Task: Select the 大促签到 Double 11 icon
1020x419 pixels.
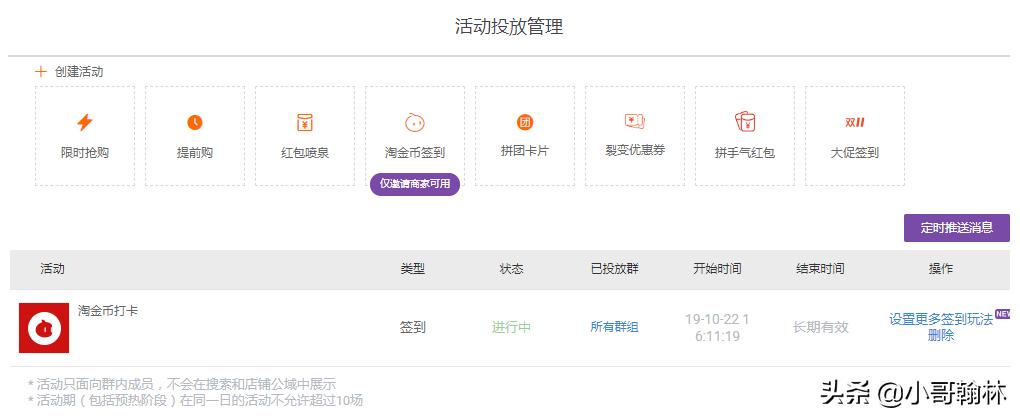Action: tap(855, 122)
